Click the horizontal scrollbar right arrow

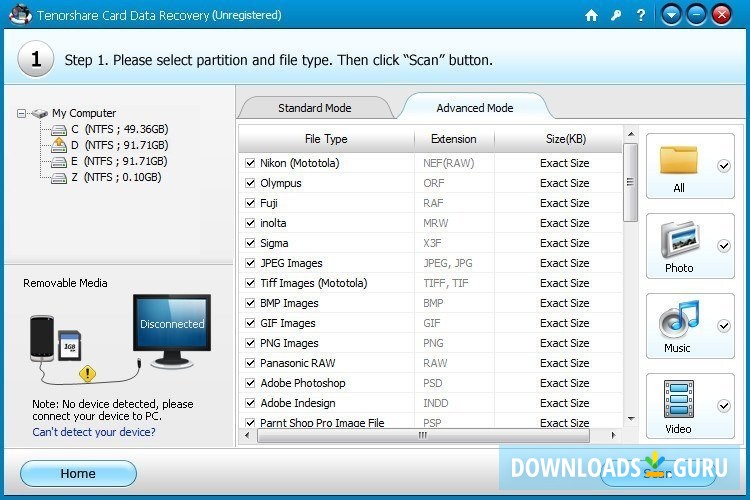(614, 435)
